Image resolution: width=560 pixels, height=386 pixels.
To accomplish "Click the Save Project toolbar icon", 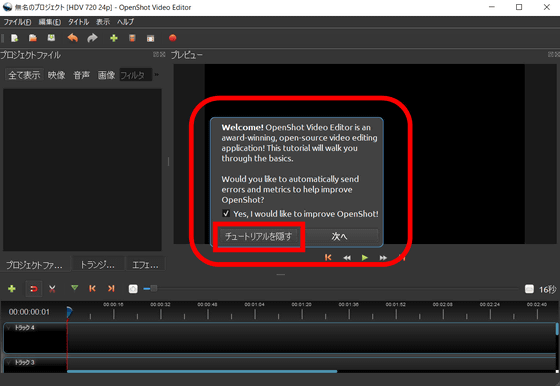I will click(51, 38).
